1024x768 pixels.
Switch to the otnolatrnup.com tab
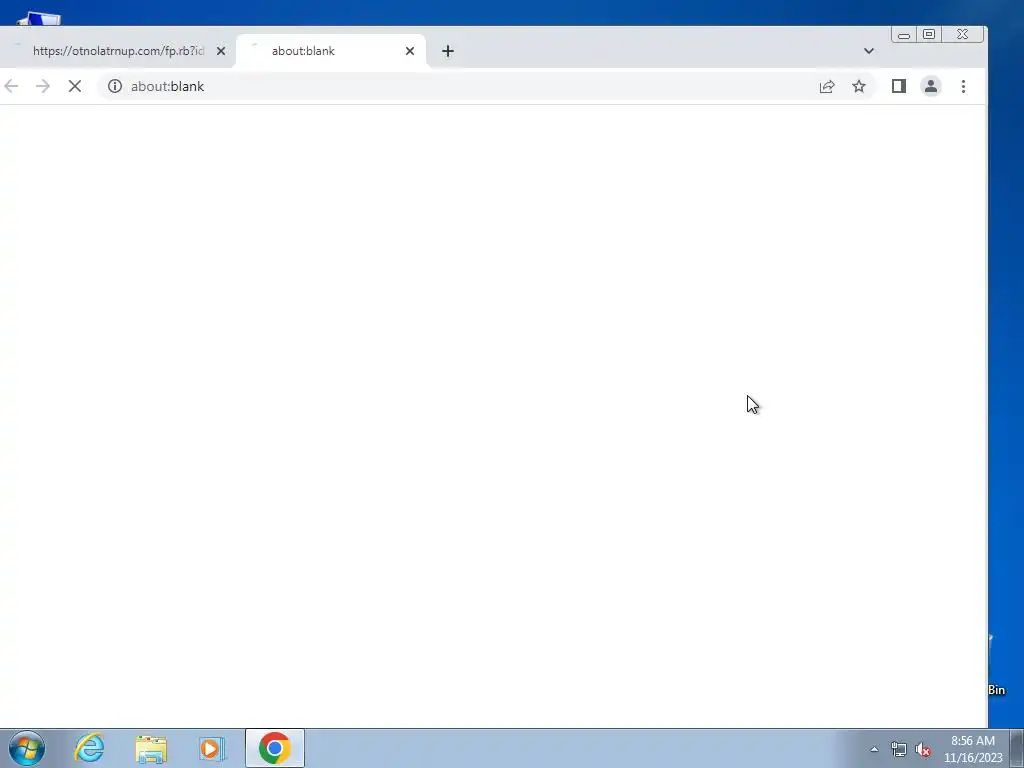tap(118, 51)
